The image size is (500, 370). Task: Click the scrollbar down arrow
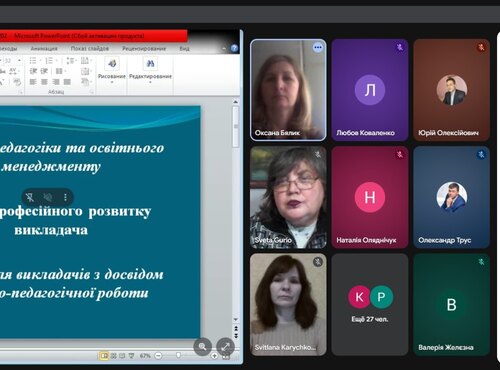236,320
